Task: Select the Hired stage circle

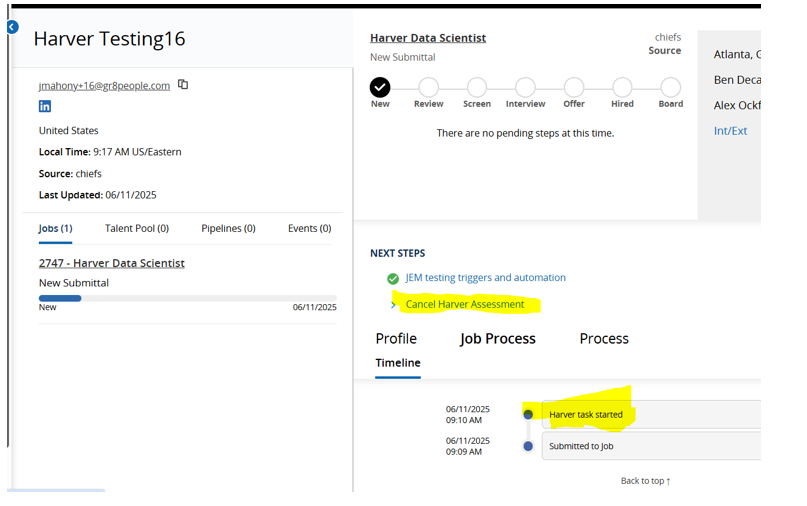Action: click(622, 88)
